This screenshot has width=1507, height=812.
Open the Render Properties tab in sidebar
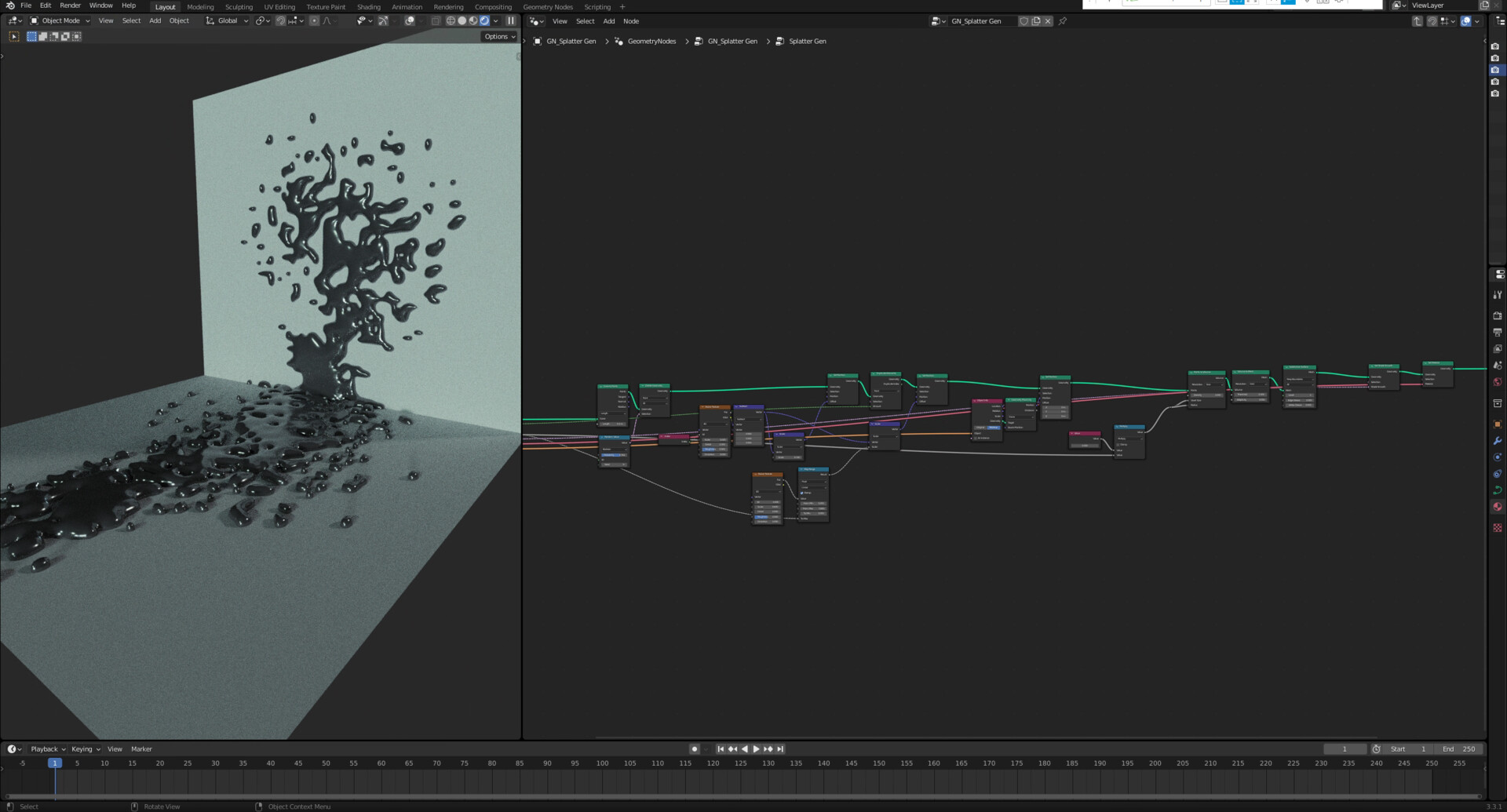pos(1497,315)
